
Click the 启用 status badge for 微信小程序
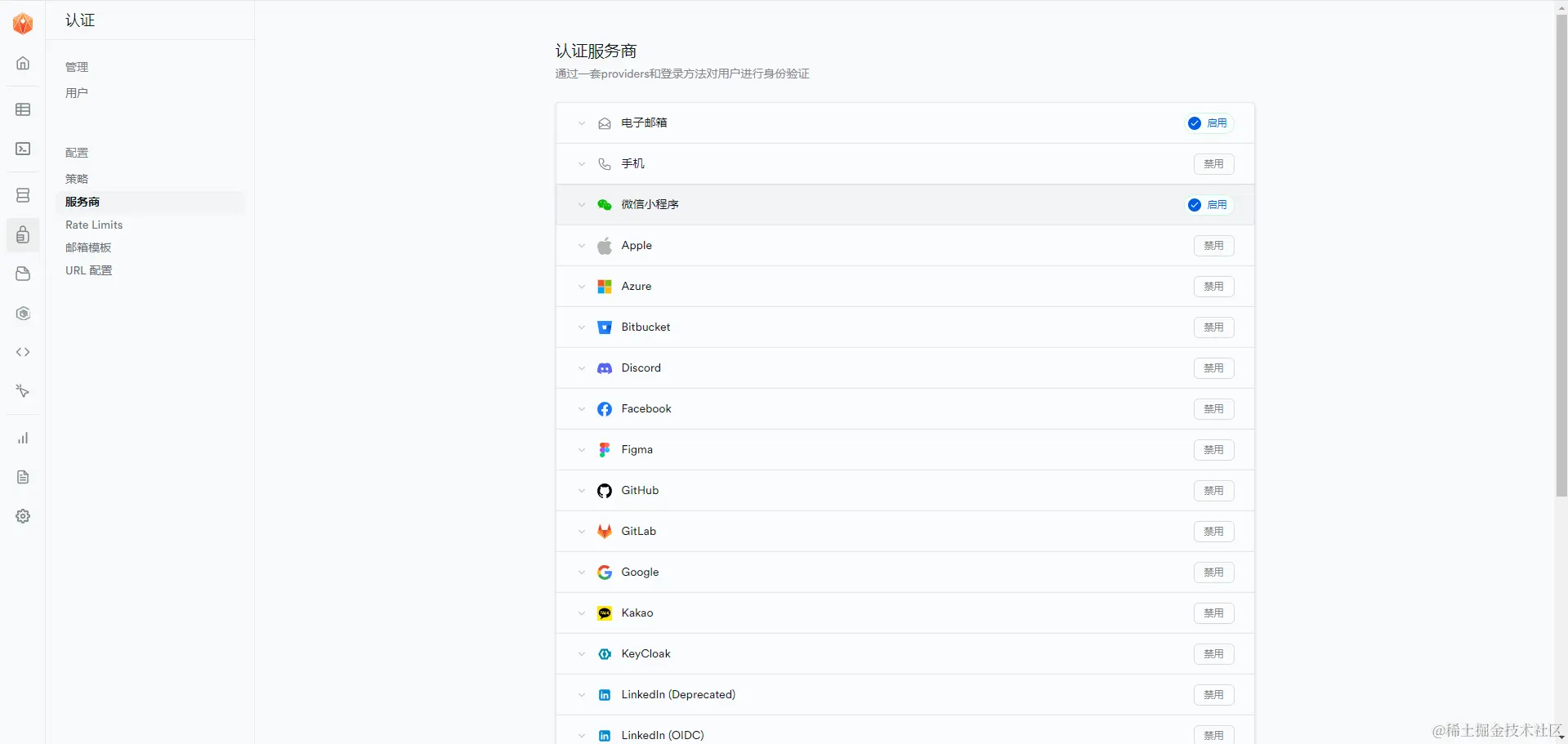(1209, 205)
